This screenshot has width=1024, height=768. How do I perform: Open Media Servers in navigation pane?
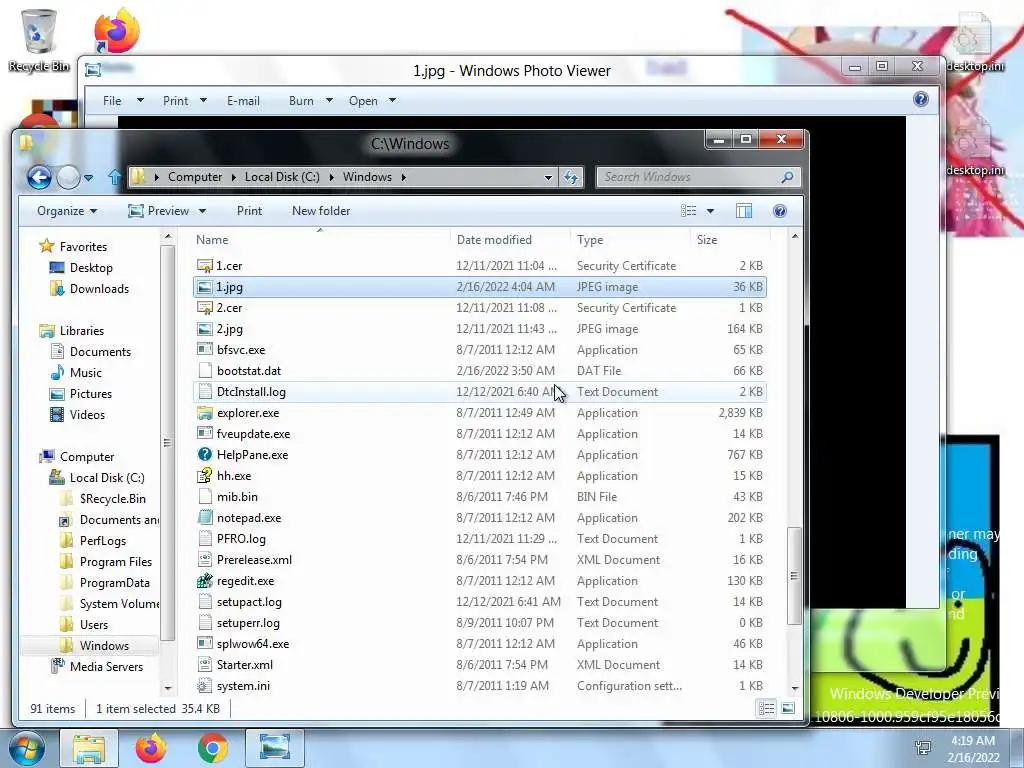pyautogui.click(x=106, y=667)
